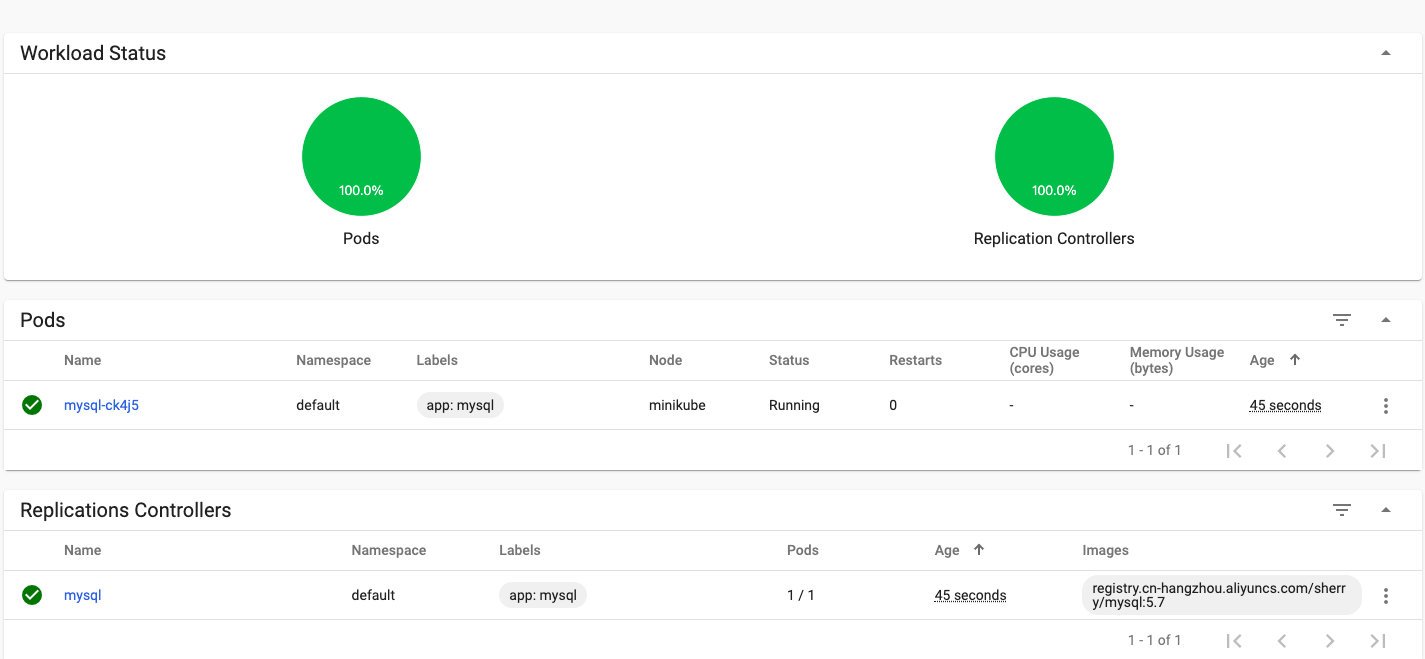Click Replications Controllers Namespace column header
The image size is (1425, 659).
pos(388,550)
